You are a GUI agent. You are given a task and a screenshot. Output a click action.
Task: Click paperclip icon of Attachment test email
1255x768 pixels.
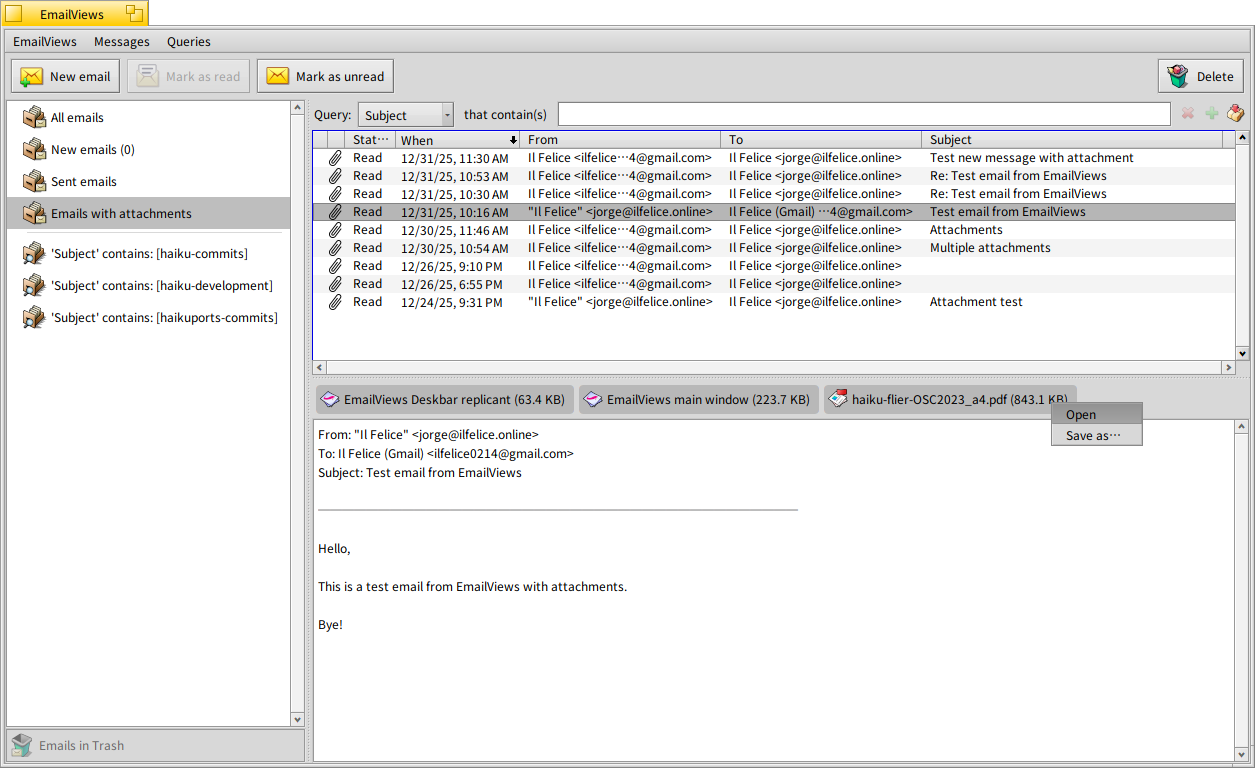pyautogui.click(x=335, y=302)
